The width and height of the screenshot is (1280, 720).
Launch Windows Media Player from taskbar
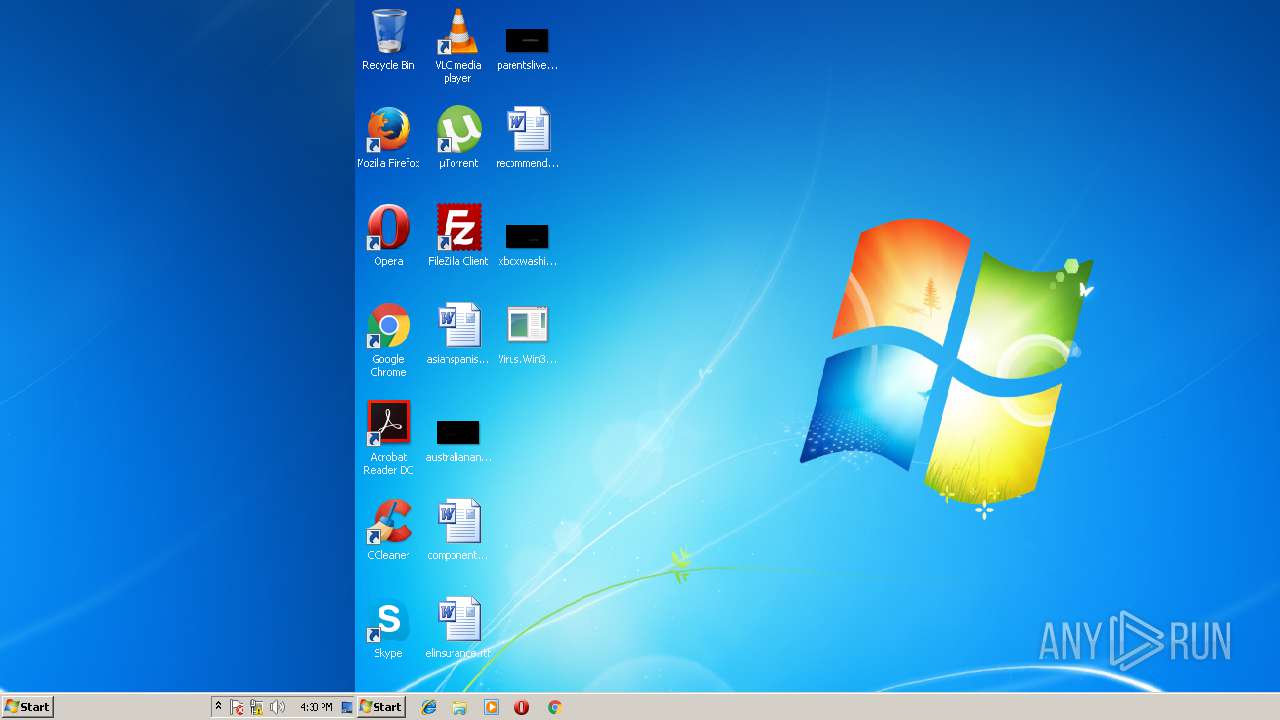point(491,707)
